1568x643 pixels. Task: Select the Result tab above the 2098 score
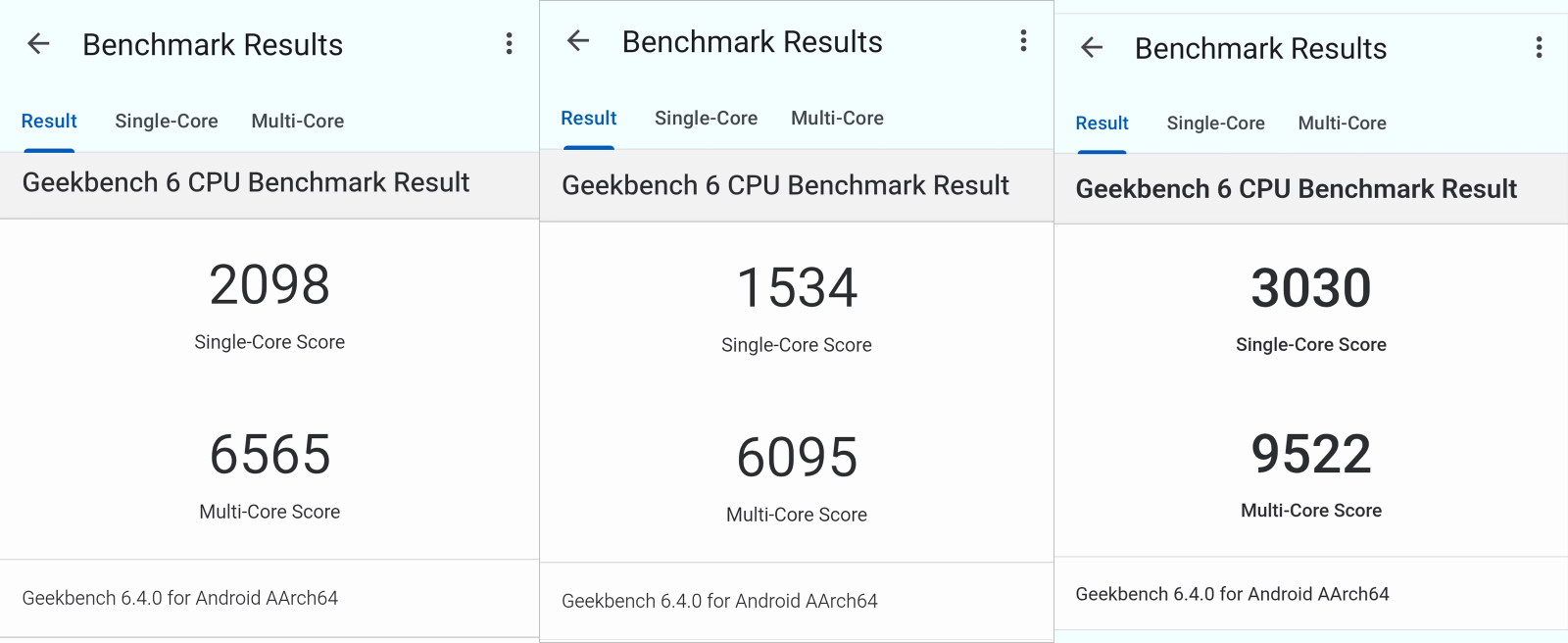[49, 122]
